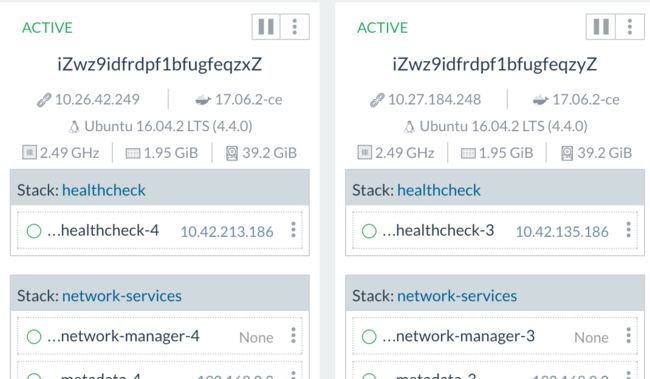This screenshot has height=379, width=650.
Task: Click the network-manager-4 status circle icon
Action: click(x=34, y=337)
